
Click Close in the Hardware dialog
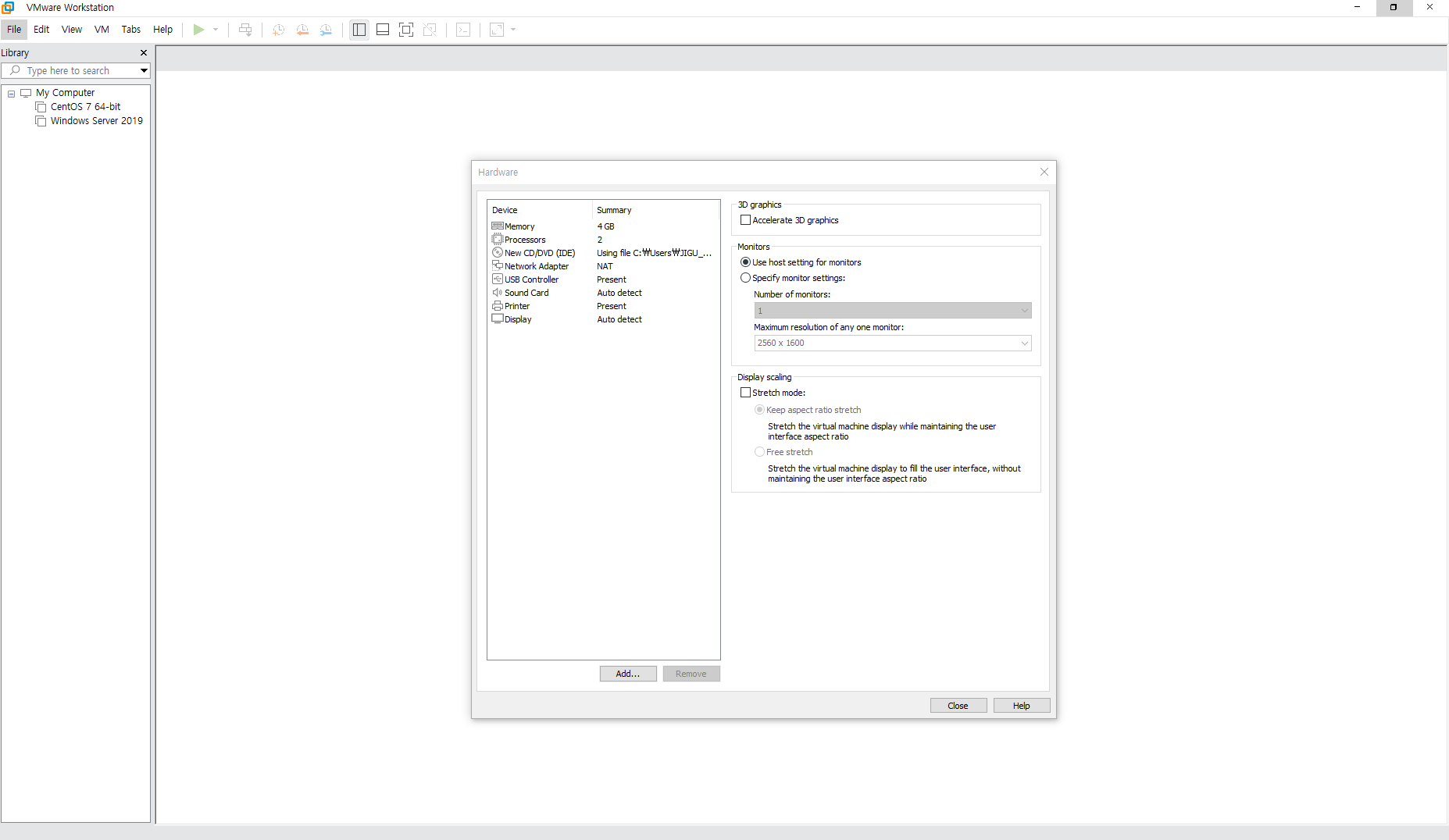point(958,706)
